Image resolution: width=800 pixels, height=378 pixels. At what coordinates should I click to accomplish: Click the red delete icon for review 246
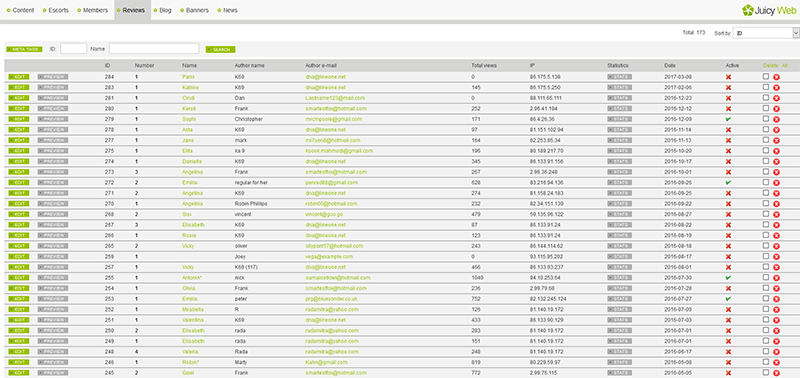[x=777, y=362]
